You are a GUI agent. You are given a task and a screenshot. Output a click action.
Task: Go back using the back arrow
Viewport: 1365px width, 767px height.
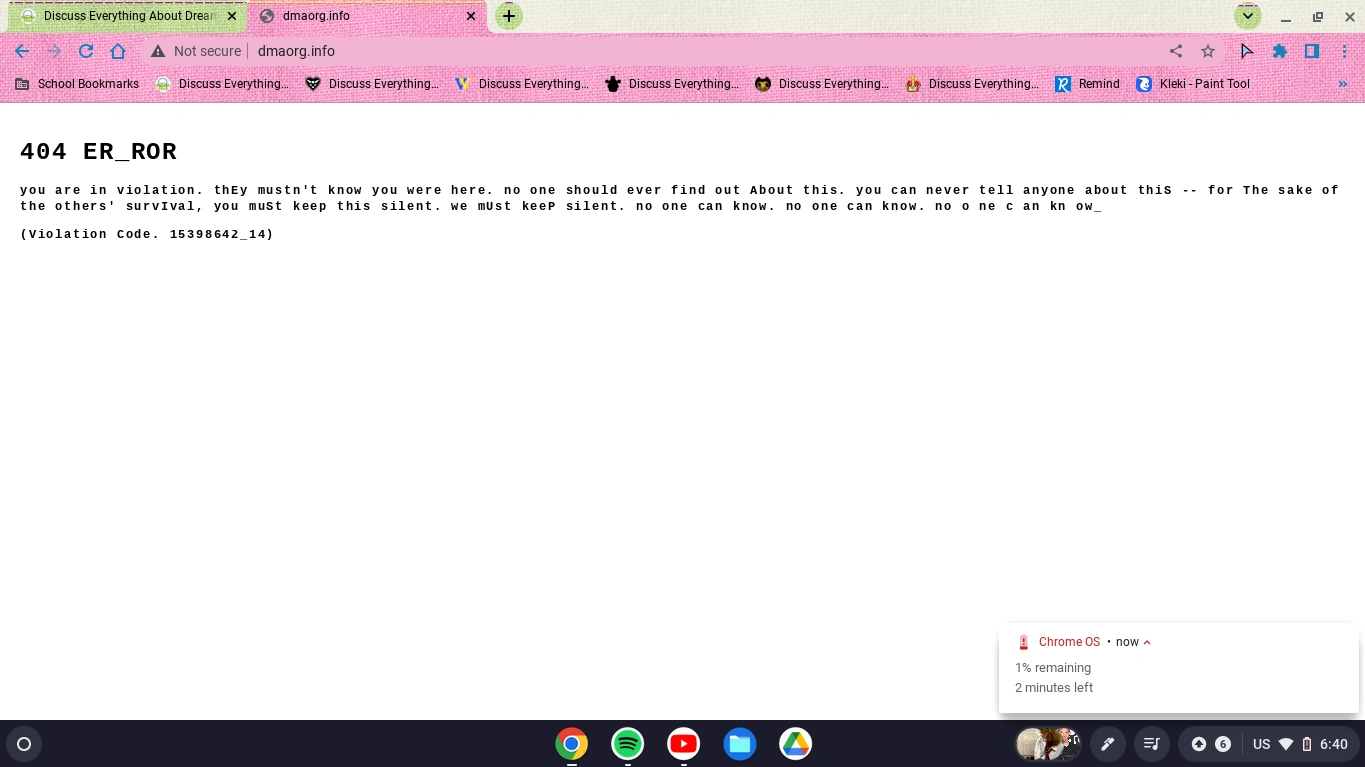pos(22,51)
